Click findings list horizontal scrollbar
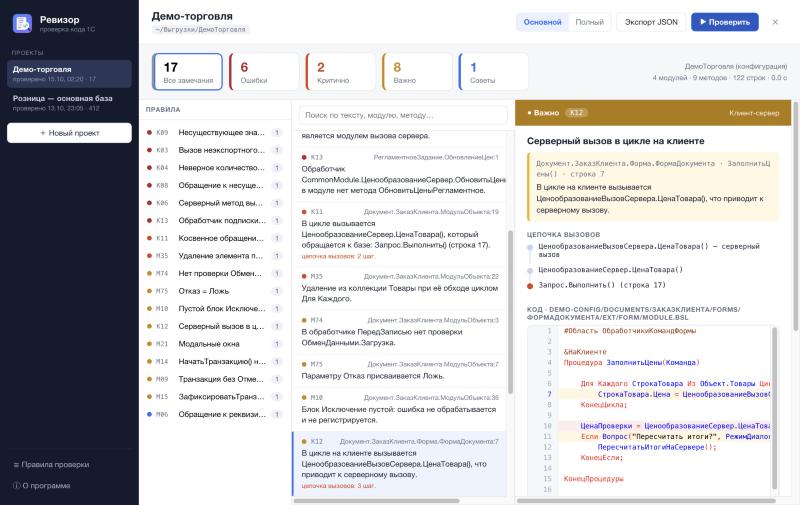The width and height of the screenshot is (800, 505). tap(377, 500)
